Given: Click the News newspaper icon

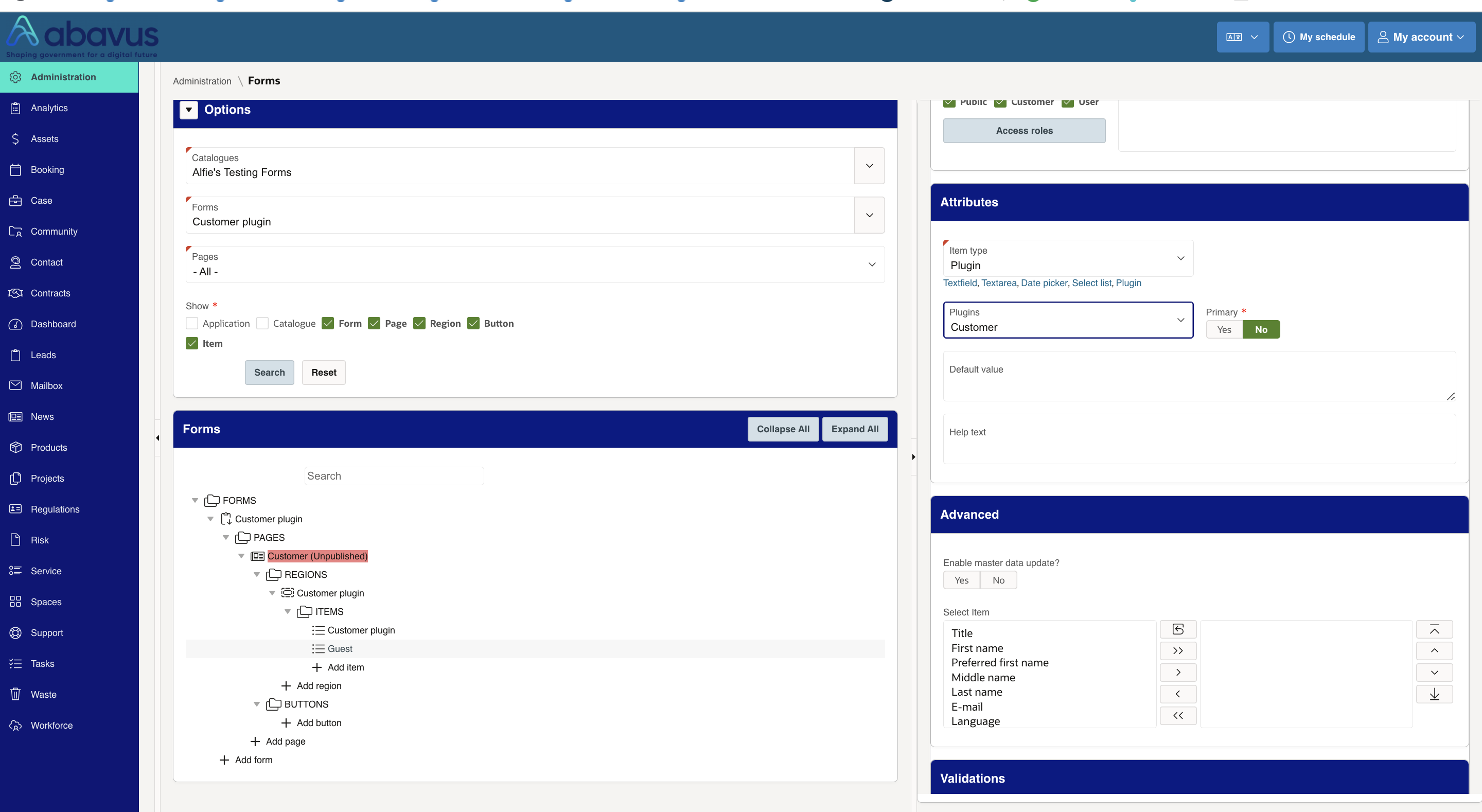Looking at the screenshot, I should tap(15, 417).
